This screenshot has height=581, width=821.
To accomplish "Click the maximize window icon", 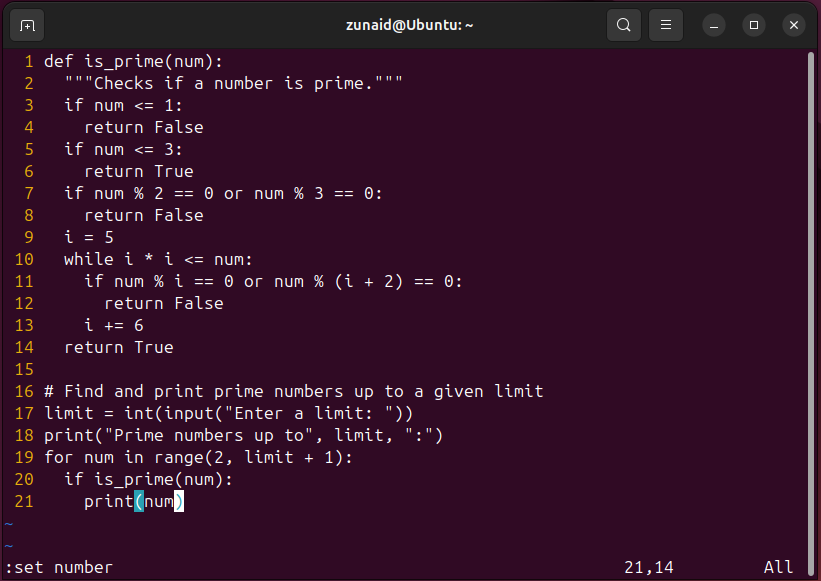I will [x=753, y=25].
